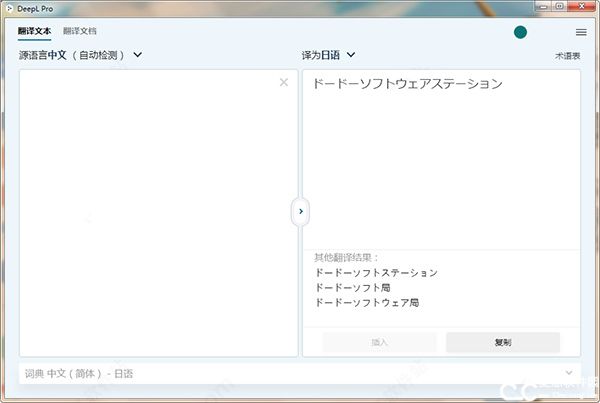Click the 复制 copy button

click(x=503, y=342)
